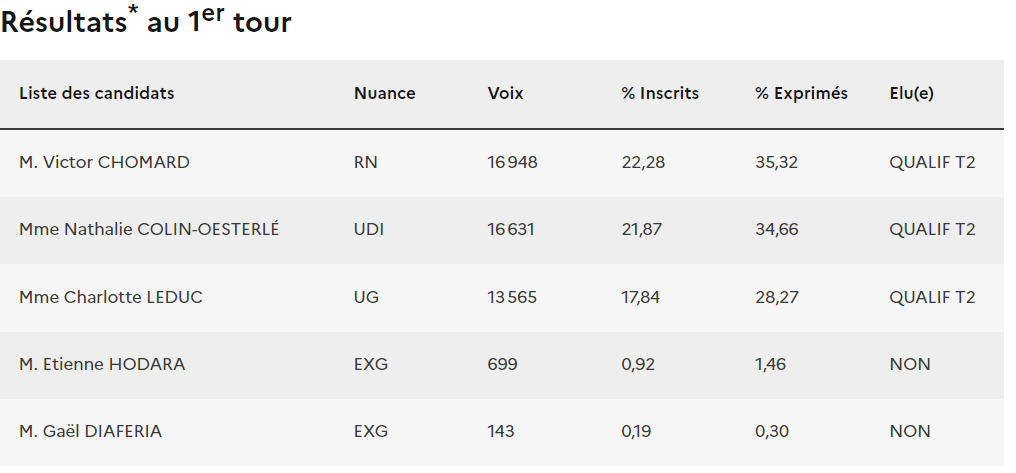Select the 143 votes cell
The width and height of the screenshot is (1016, 473).
[501, 432]
